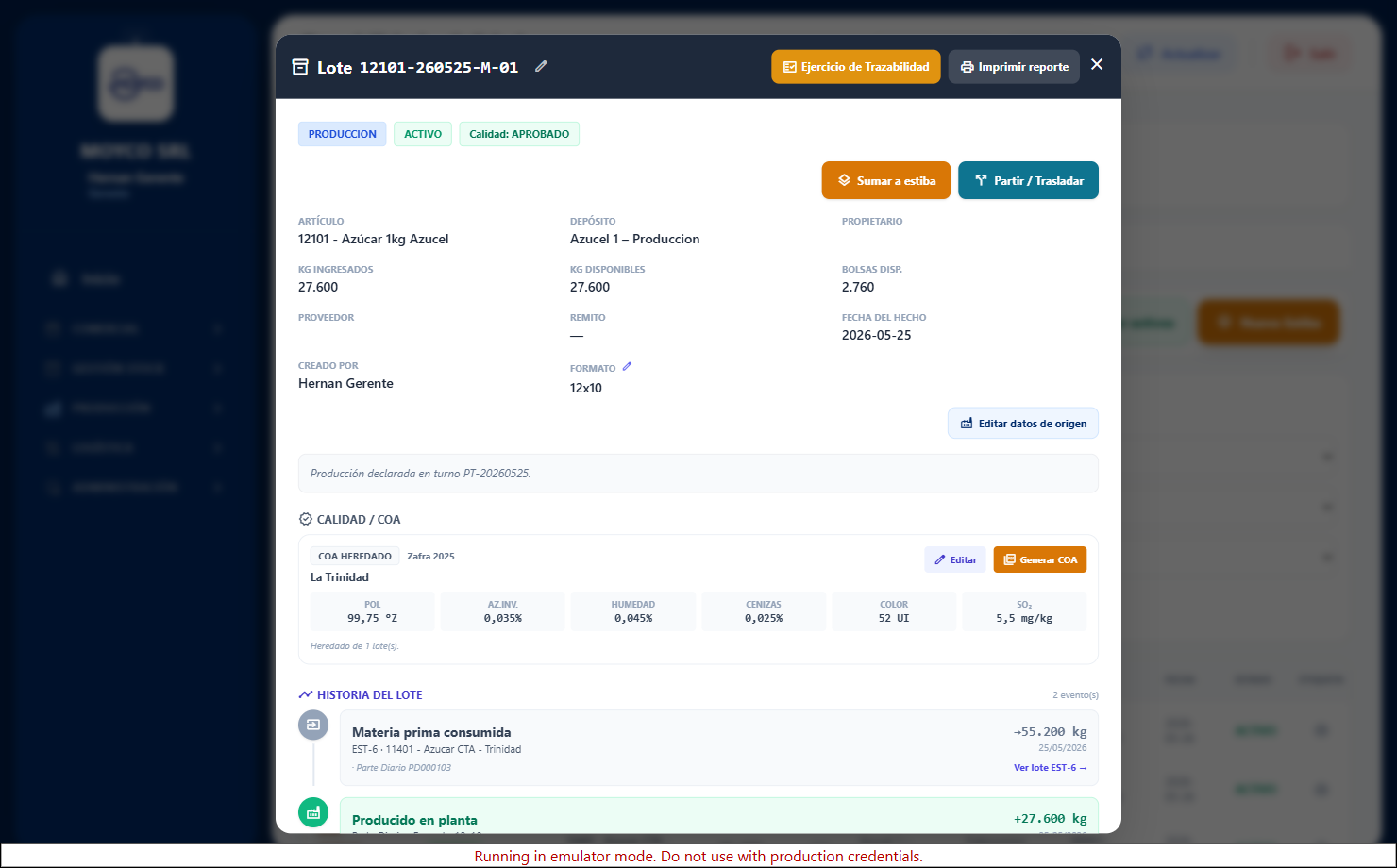Click the green Producido en planta factory icon

(x=313, y=812)
